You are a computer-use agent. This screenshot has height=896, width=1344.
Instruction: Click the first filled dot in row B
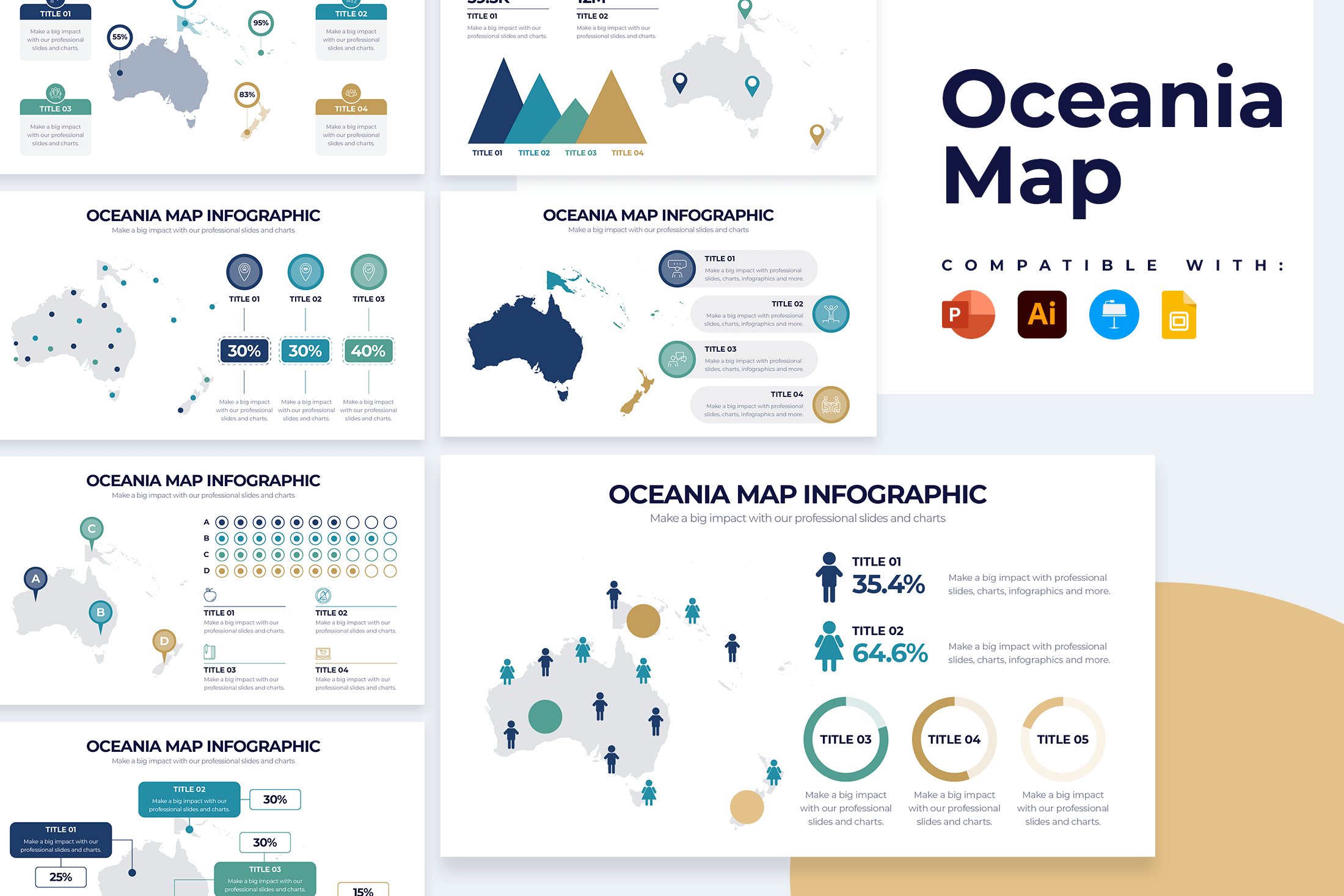[222, 539]
